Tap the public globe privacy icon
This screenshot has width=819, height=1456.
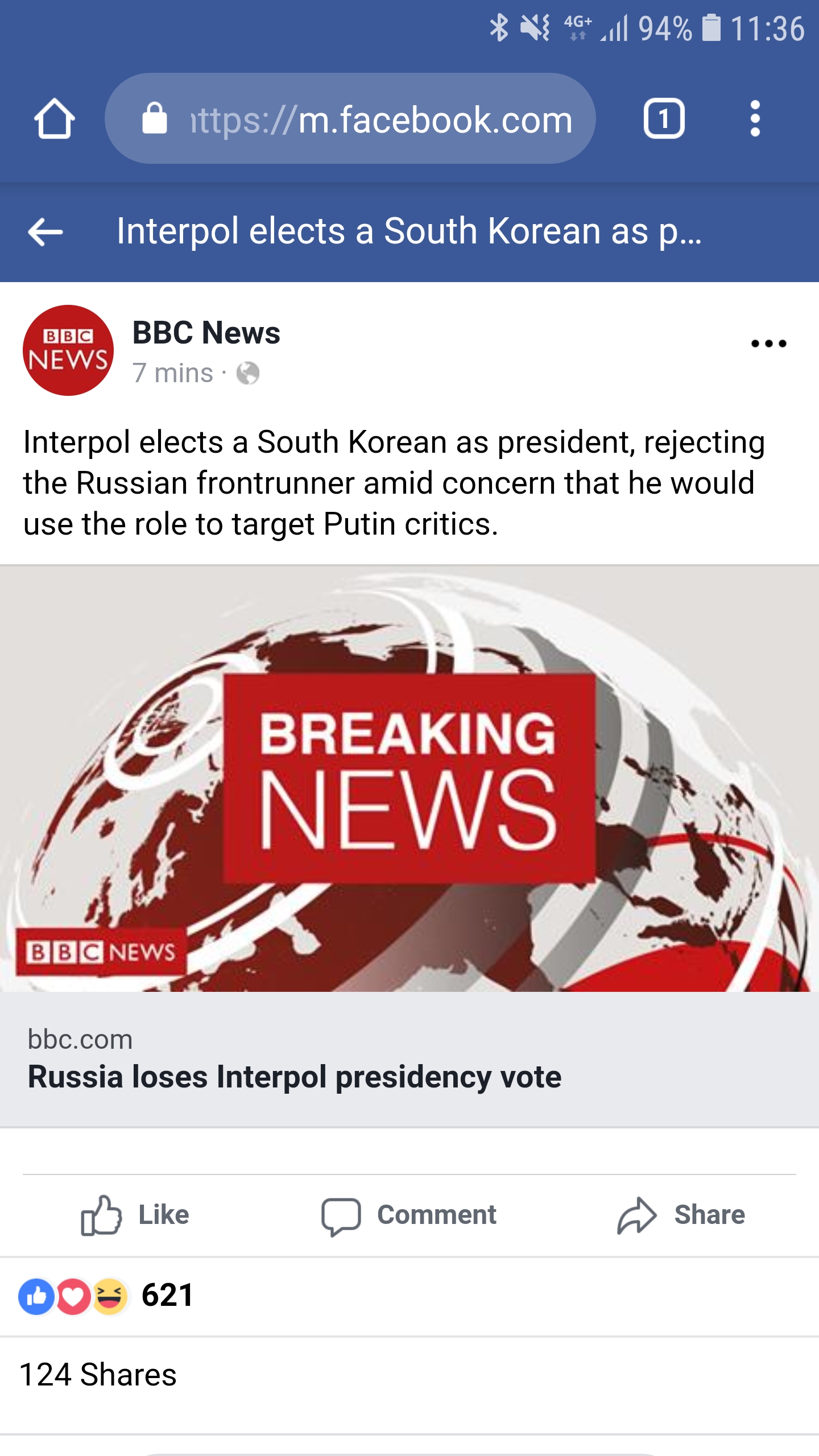pyautogui.click(x=248, y=374)
